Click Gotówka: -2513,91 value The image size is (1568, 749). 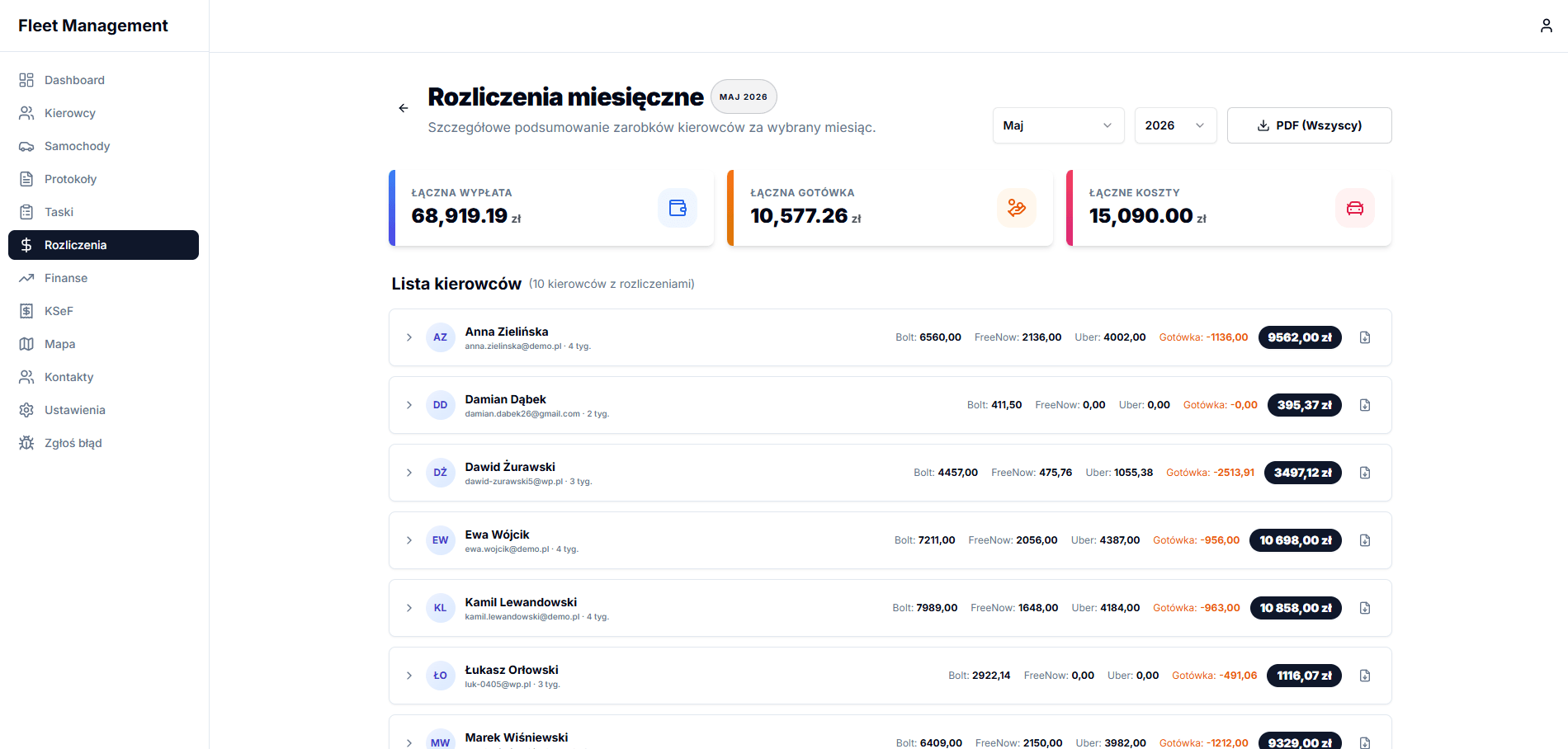click(1210, 473)
